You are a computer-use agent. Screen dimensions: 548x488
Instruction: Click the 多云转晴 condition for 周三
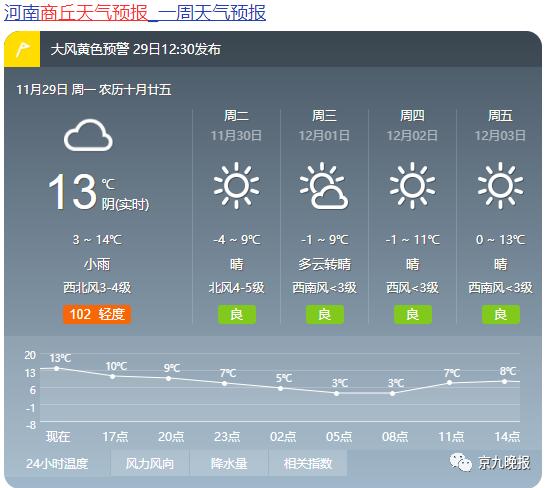tap(324, 264)
